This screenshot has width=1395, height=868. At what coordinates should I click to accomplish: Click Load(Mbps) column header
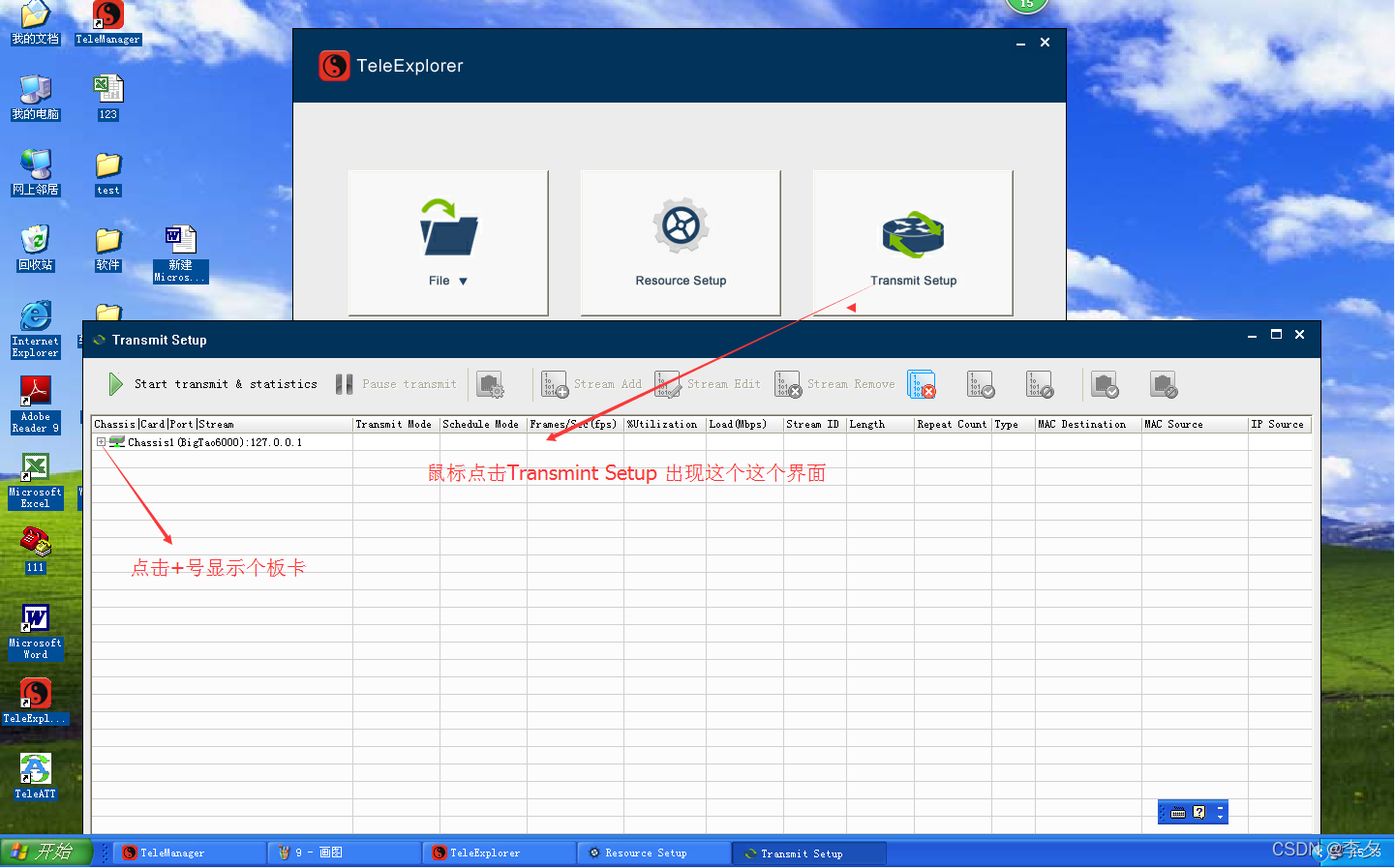(744, 425)
